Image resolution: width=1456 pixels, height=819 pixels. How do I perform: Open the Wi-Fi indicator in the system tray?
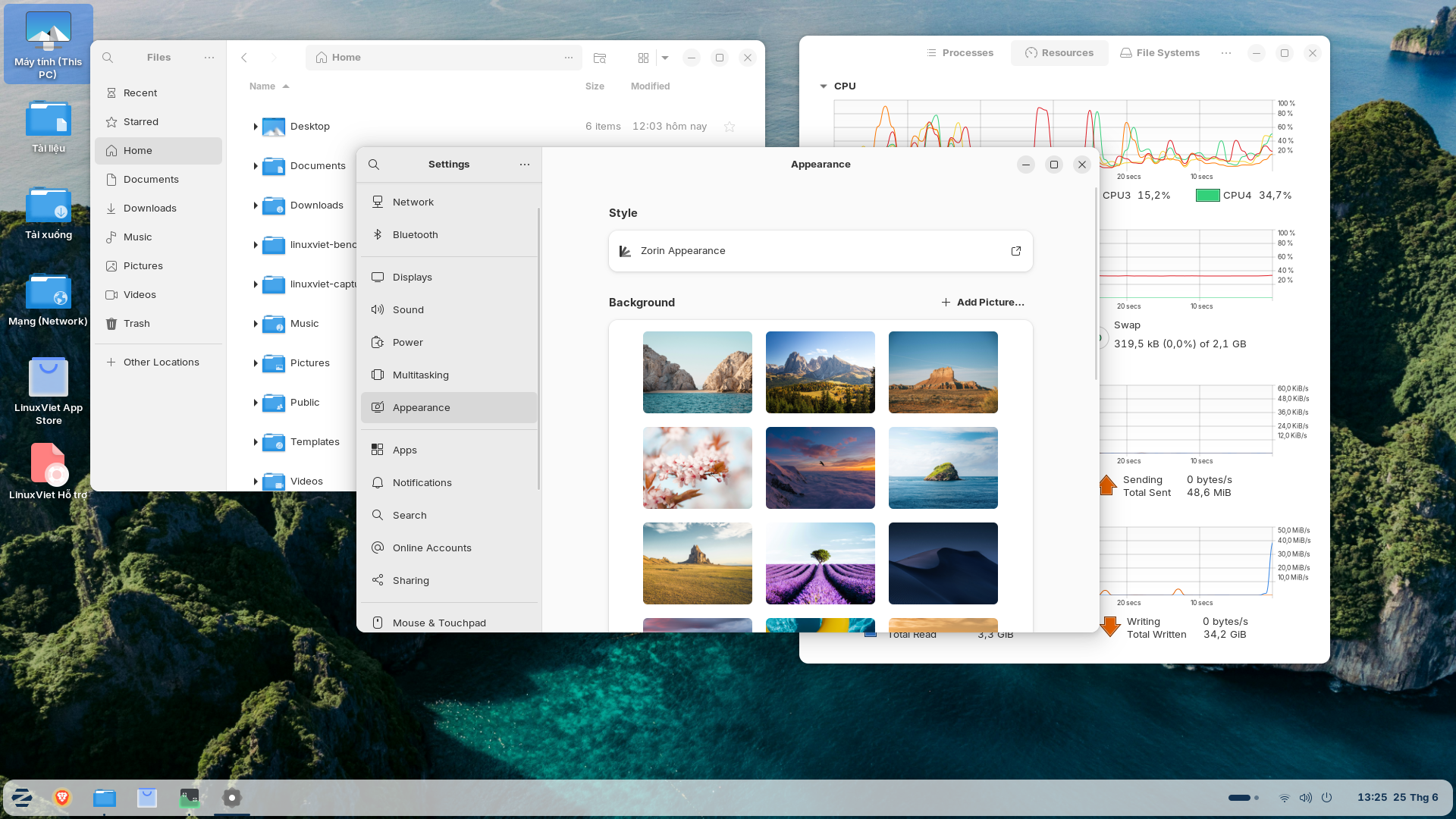[1285, 798]
